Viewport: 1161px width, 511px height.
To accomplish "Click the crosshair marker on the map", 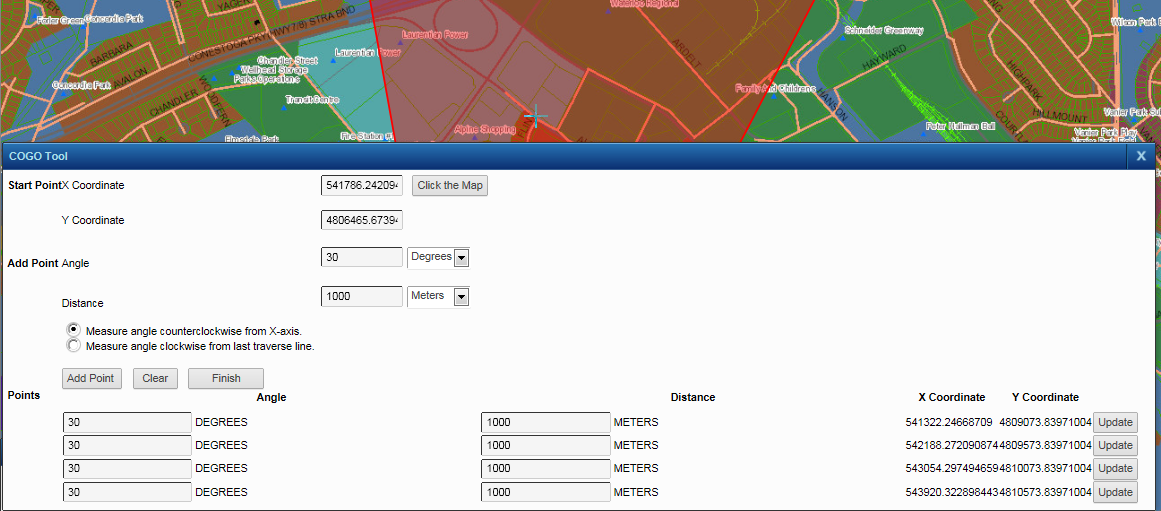I will [x=536, y=117].
